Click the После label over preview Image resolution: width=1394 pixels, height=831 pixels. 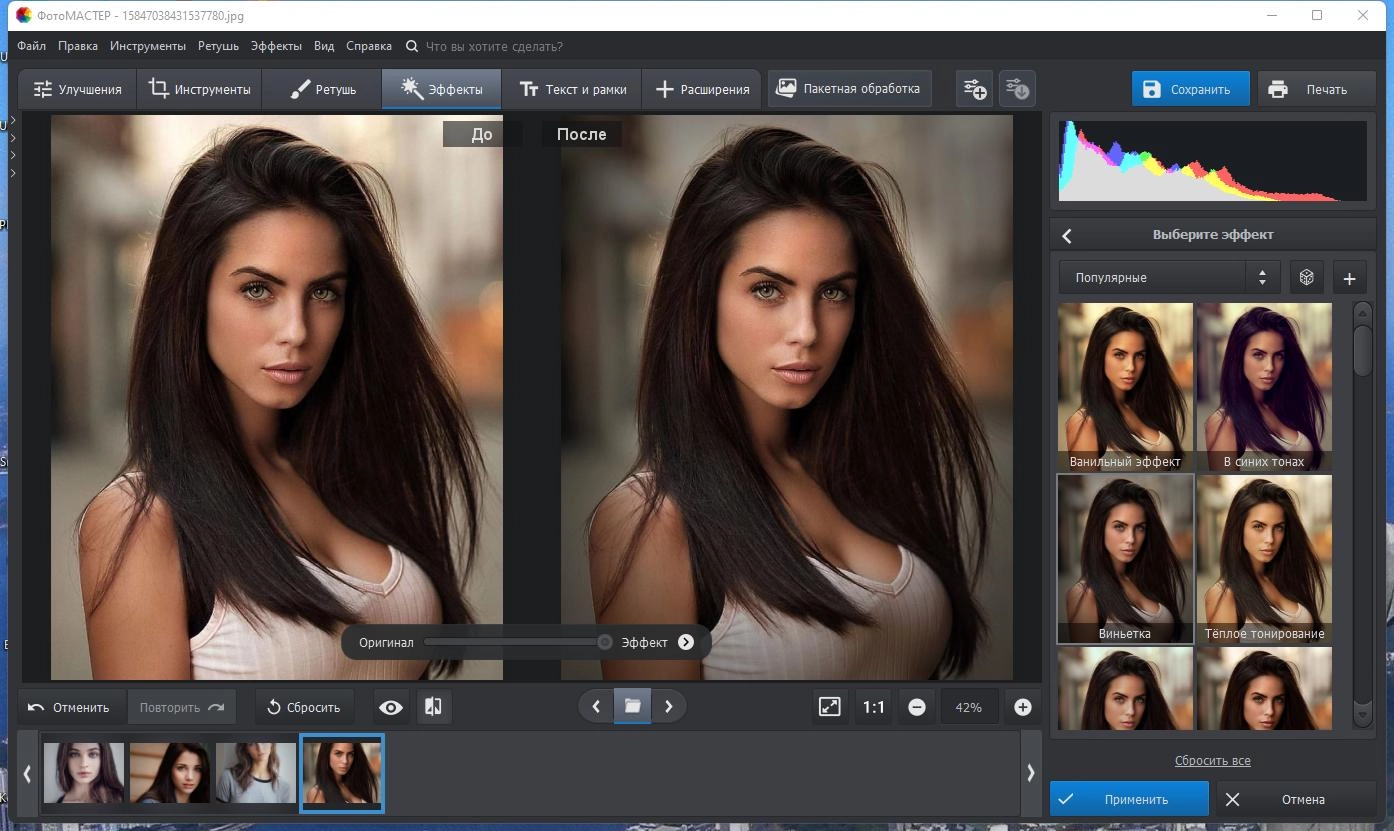(581, 134)
